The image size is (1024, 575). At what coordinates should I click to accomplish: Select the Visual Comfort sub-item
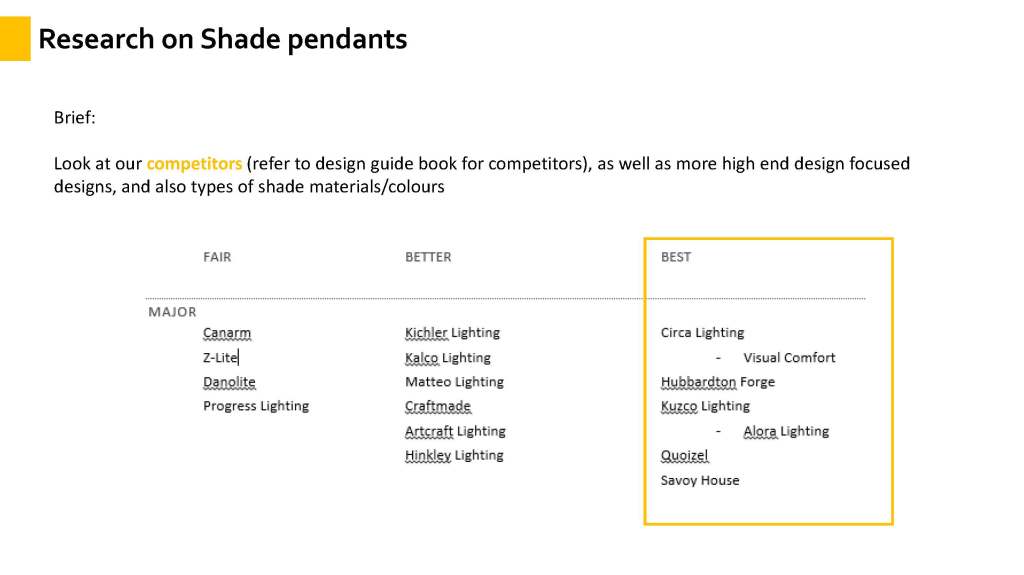pos(789,357)
